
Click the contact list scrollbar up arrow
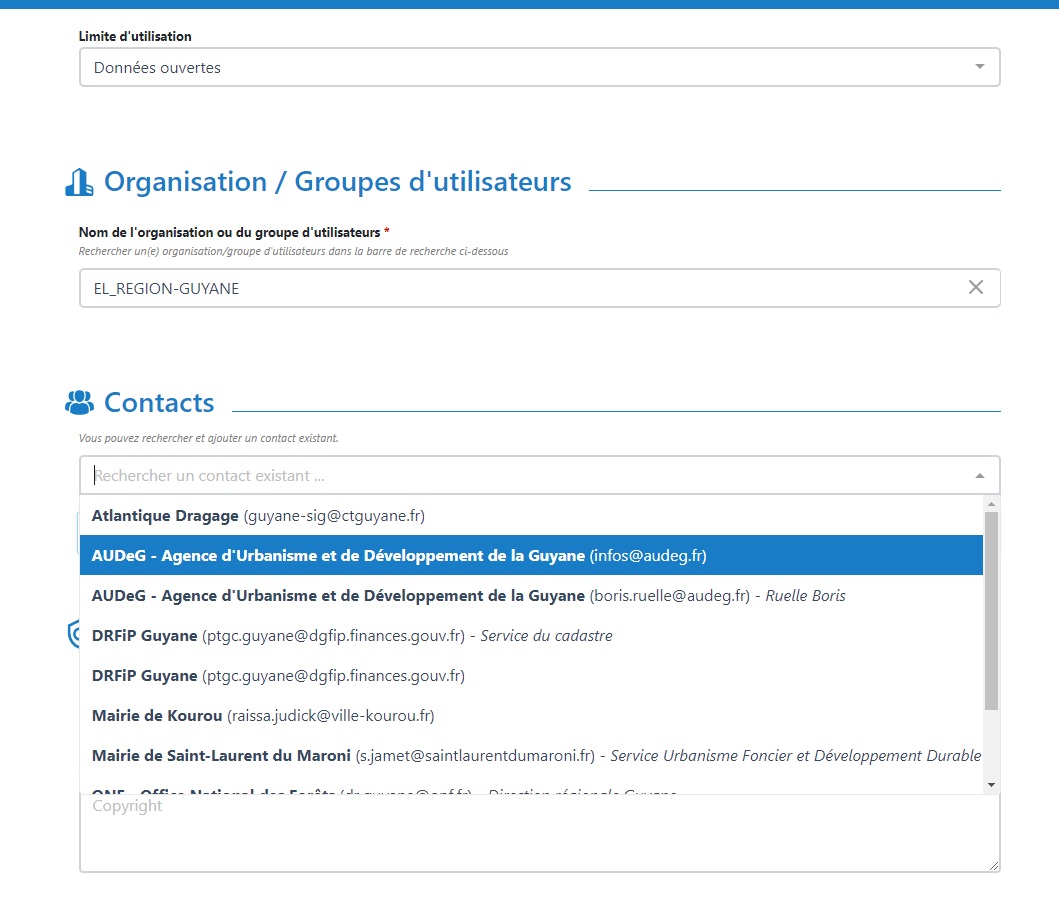(x=991, y=503)
